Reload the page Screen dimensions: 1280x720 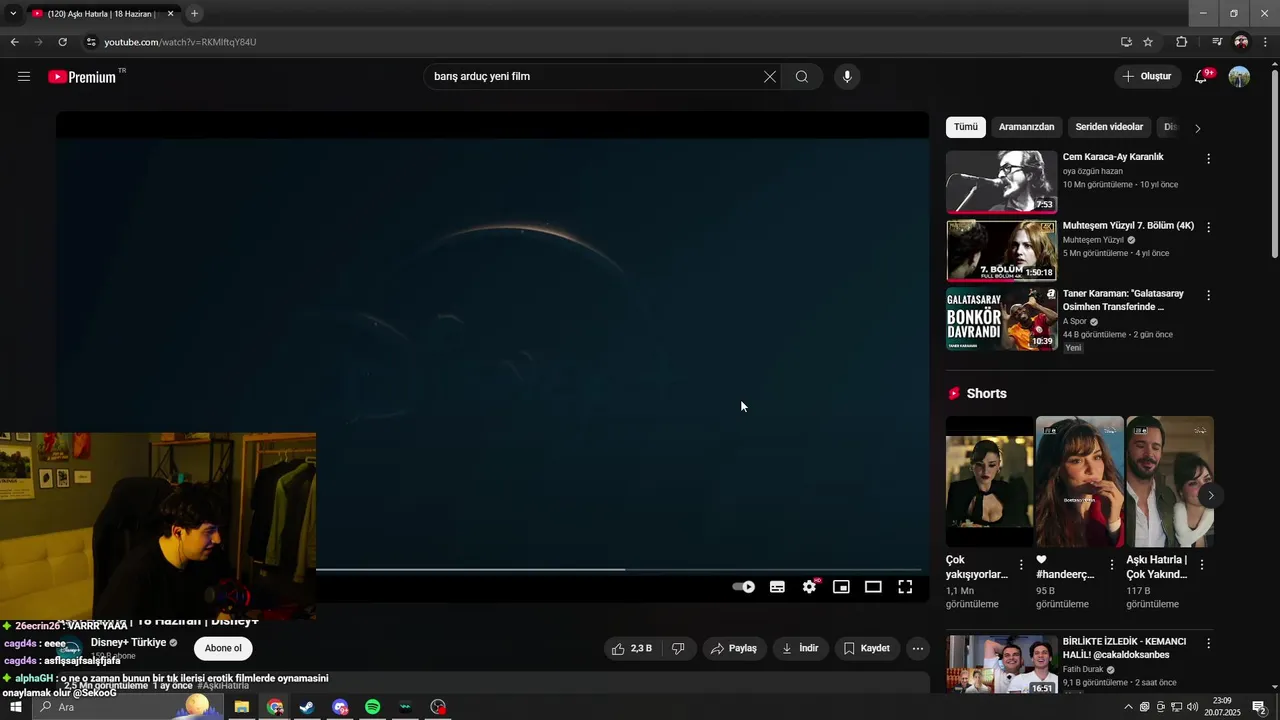tap(62, 42)
